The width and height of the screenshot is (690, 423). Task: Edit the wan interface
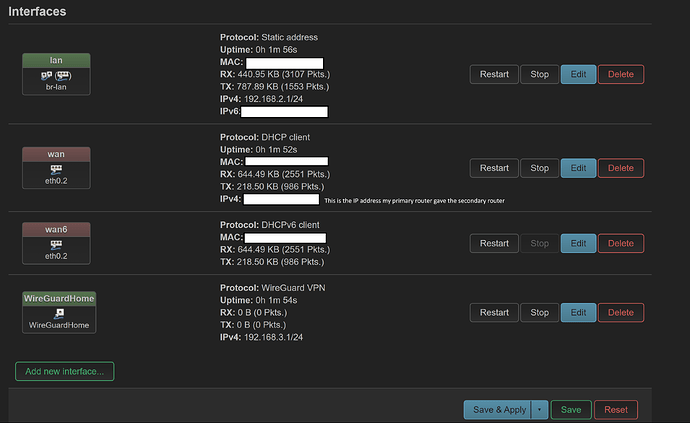(577, 168)
